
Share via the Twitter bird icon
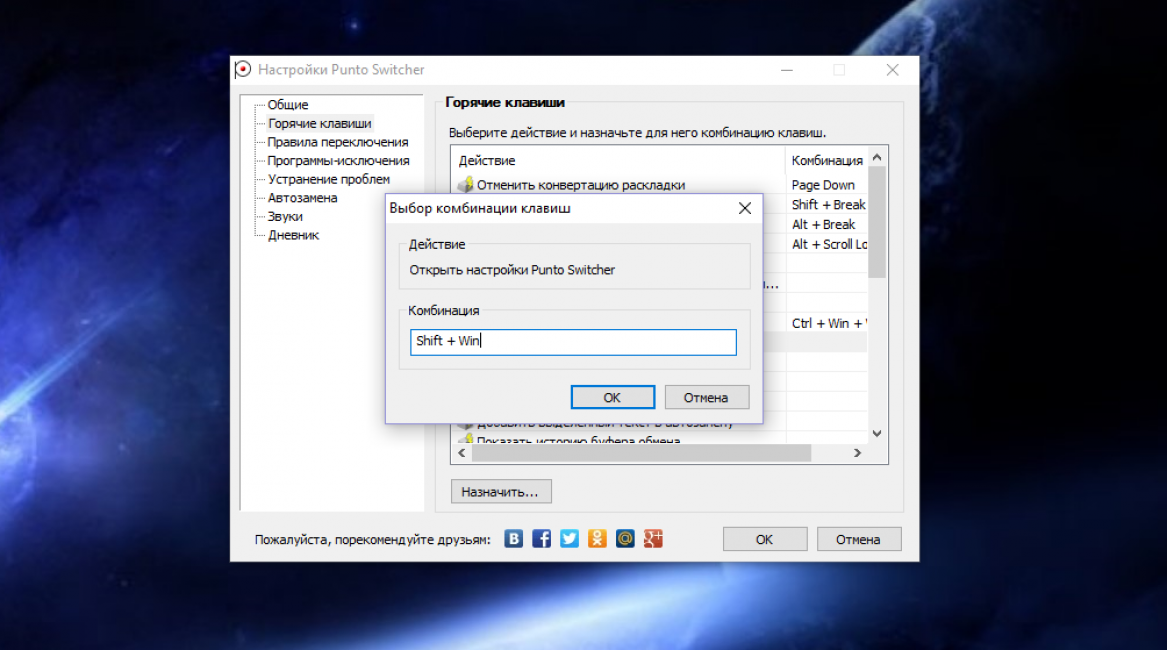[x=569, y=539]
